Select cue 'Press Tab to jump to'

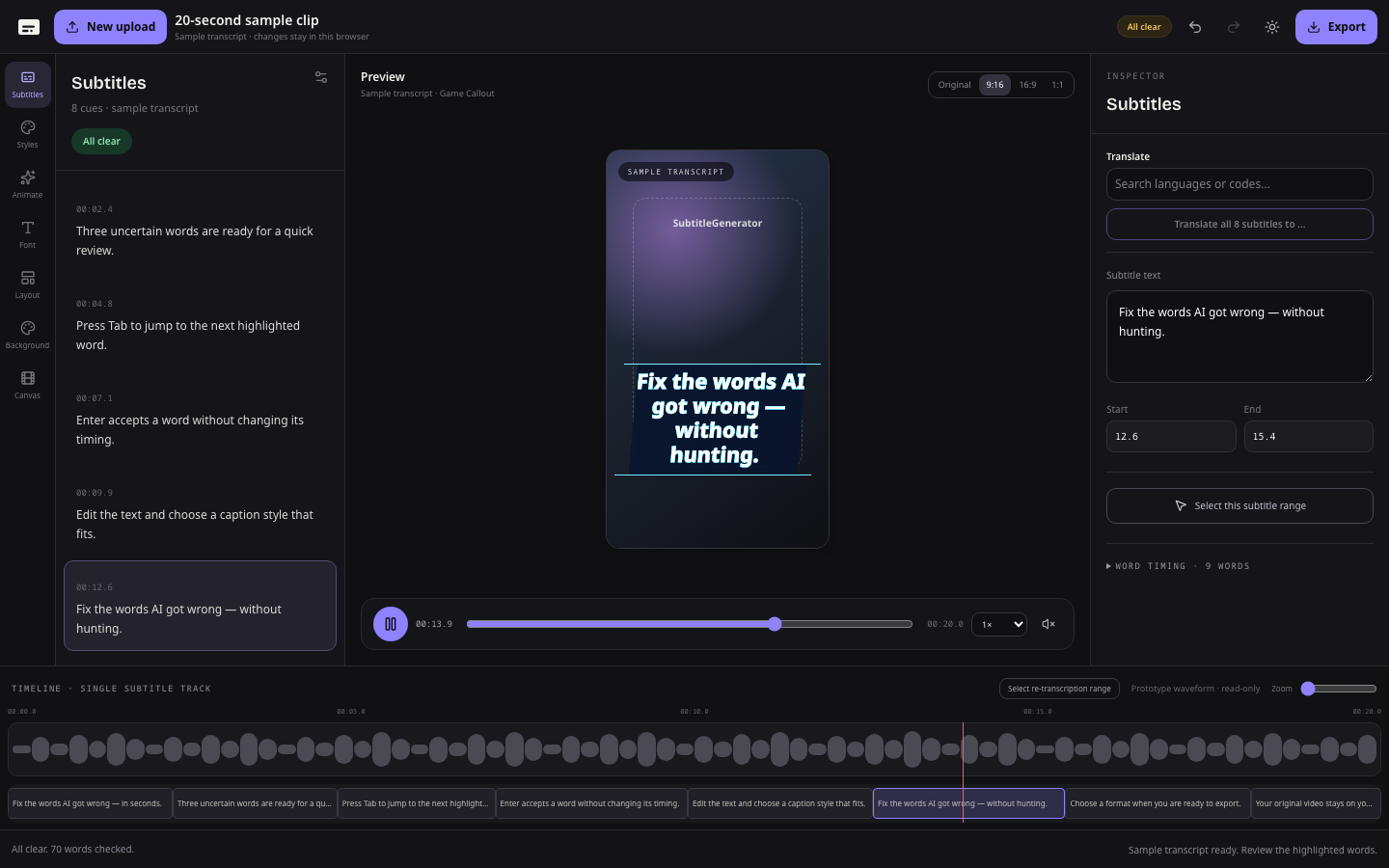200,324
